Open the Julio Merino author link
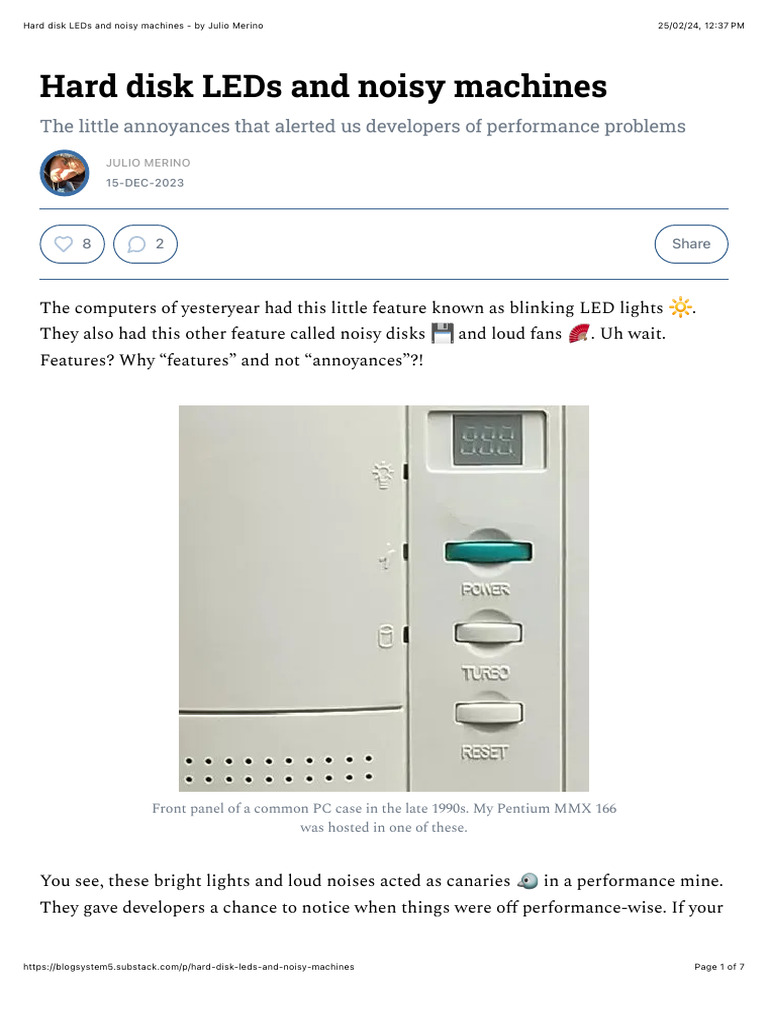 [148, 163]
